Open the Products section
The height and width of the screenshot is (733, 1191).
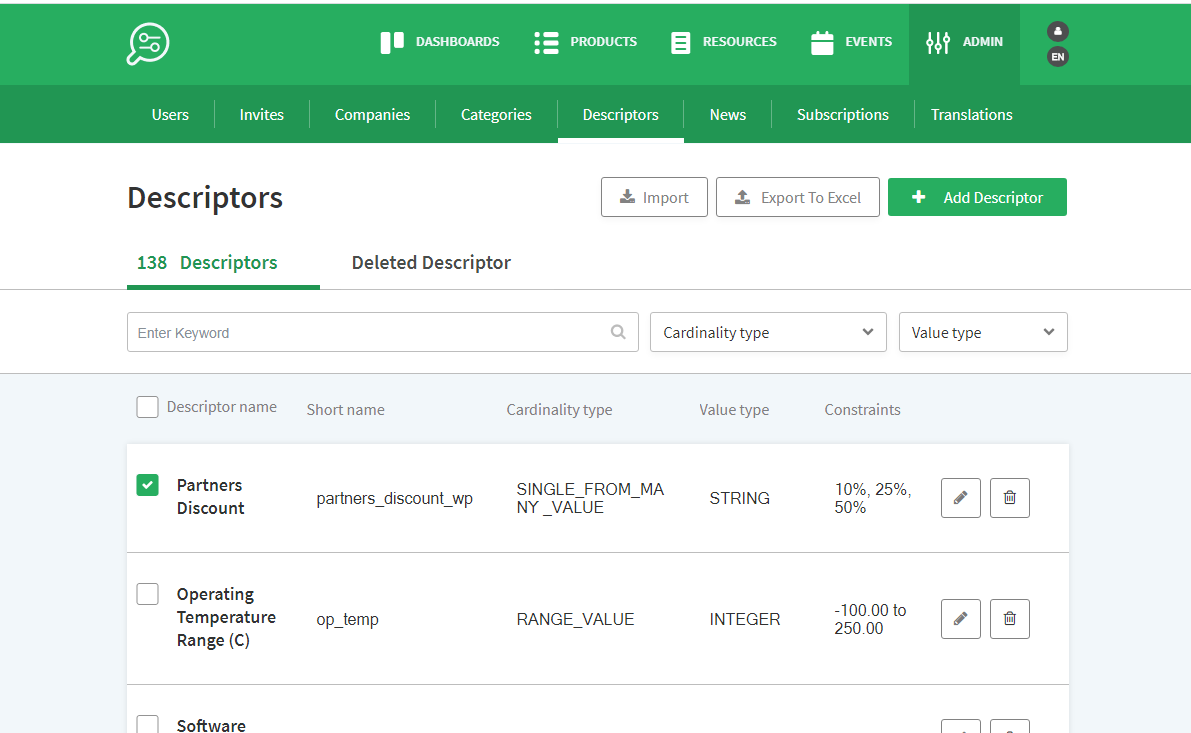[x=585, y=42]
